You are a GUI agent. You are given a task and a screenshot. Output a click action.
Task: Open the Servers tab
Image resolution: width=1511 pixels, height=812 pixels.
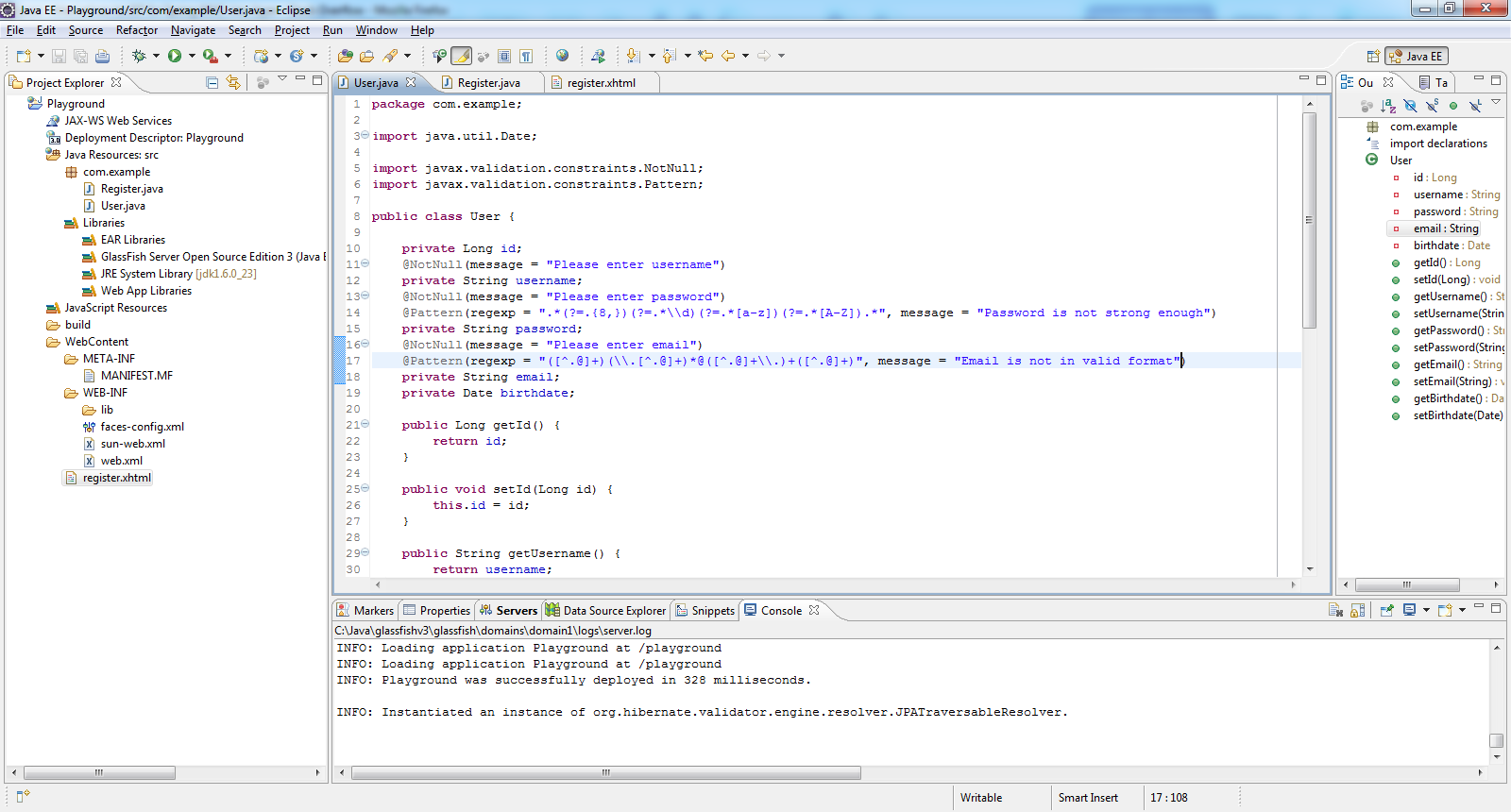tap(508, 611)
